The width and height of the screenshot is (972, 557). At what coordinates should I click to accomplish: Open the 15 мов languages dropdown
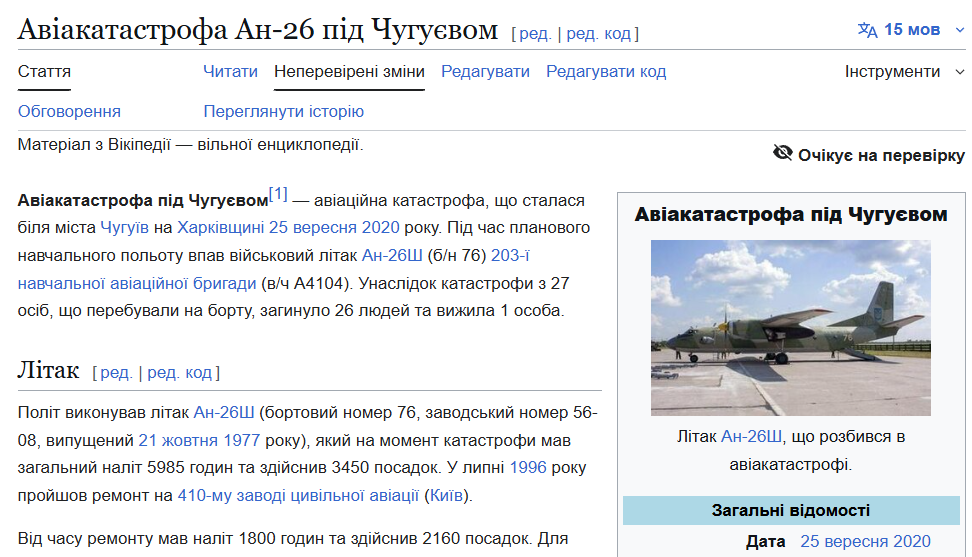911,30
